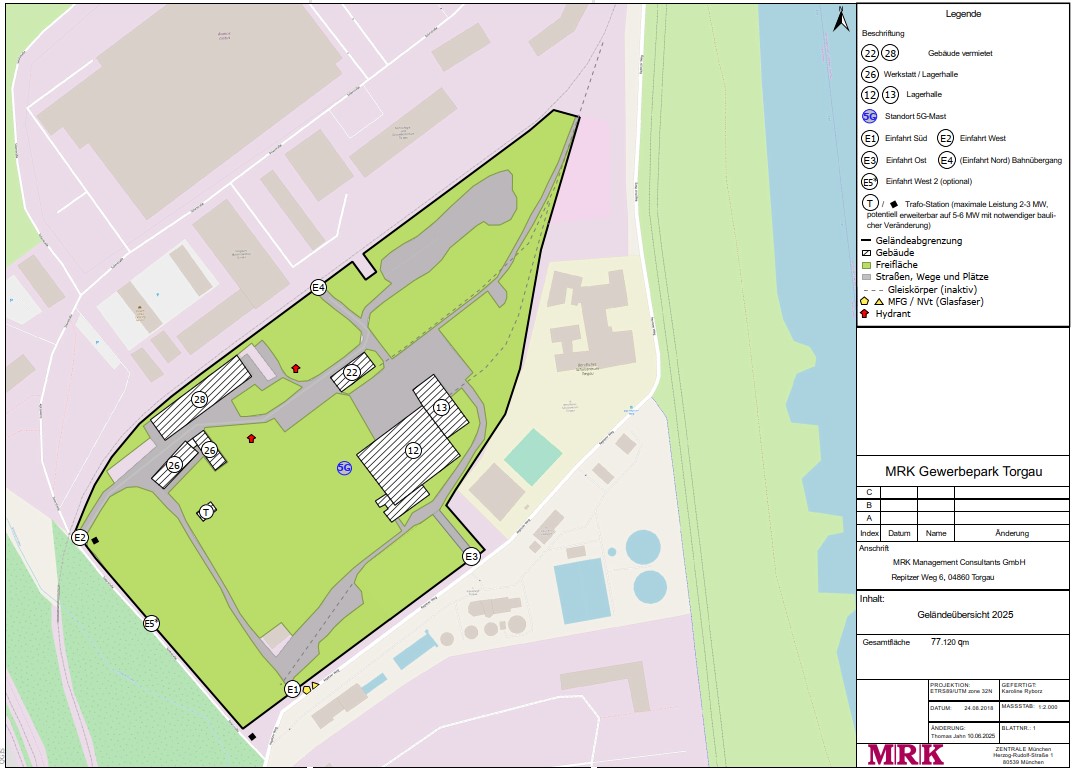Select the blue 5G mast marker on the map
This screenshot has height=770, width=1075.
coord(344,467)
